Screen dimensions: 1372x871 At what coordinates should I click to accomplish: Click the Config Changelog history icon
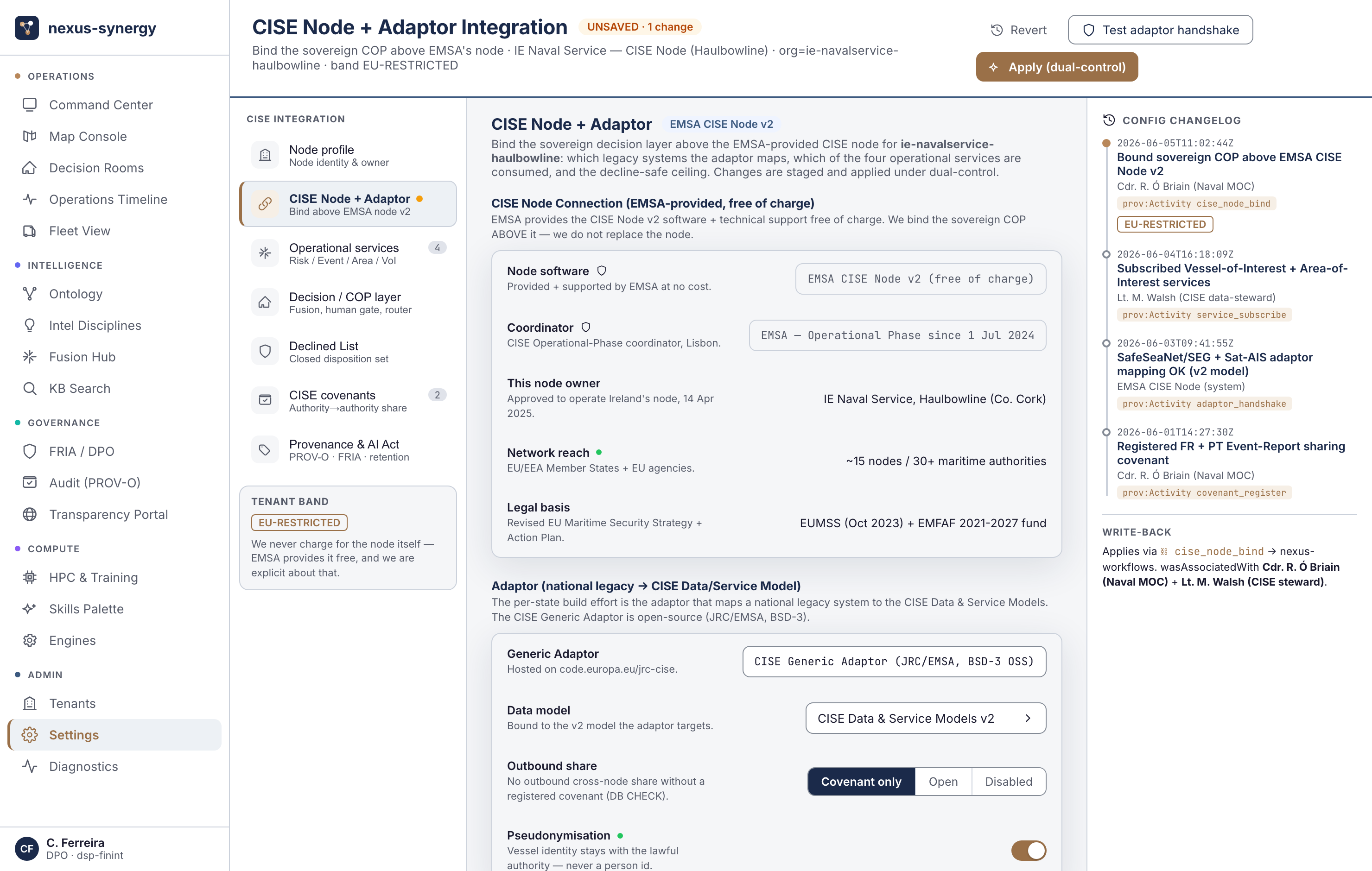[x=1109, y=120]
